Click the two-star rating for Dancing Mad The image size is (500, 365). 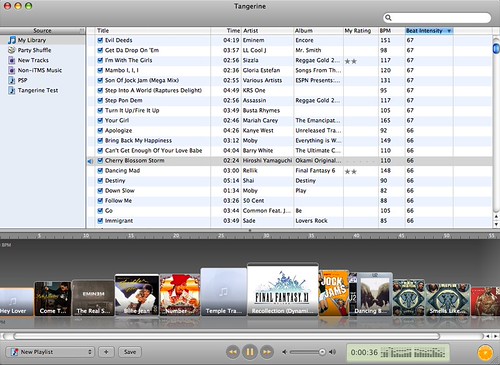[351, 171]
